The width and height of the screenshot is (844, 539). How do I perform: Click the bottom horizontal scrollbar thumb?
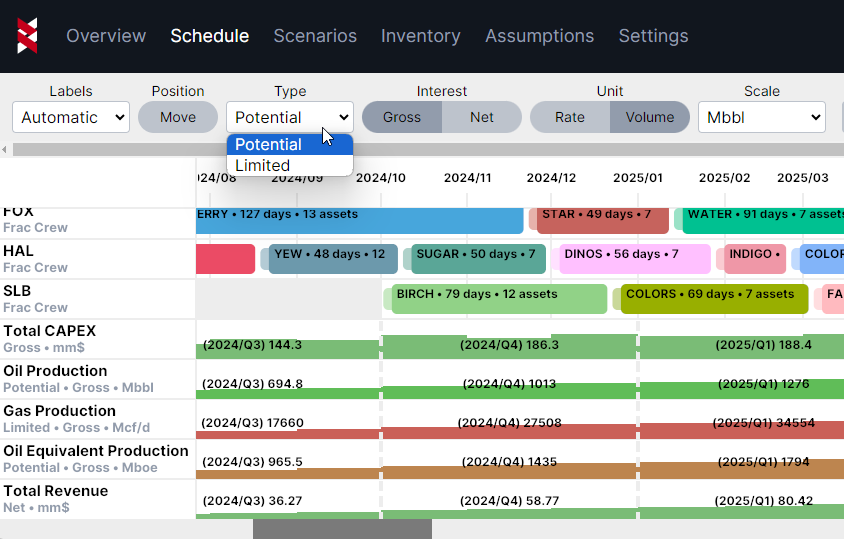342,529
